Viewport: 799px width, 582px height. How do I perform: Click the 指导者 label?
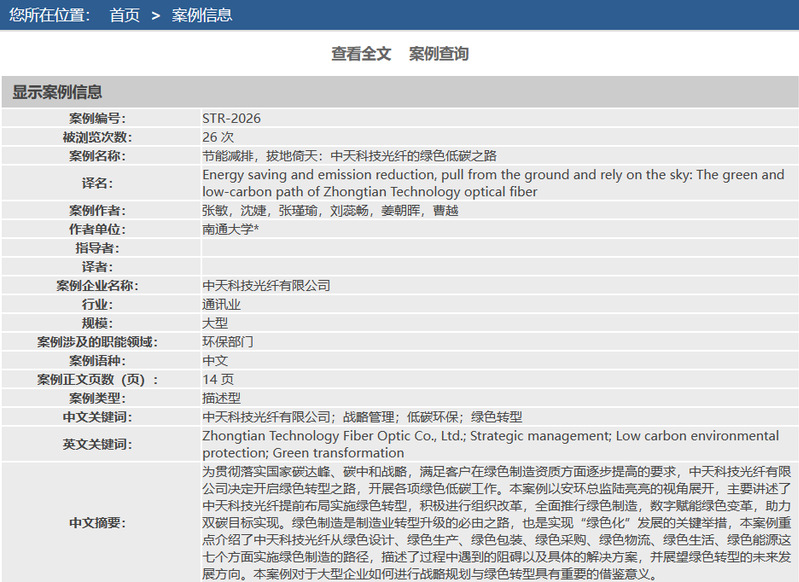97,248
